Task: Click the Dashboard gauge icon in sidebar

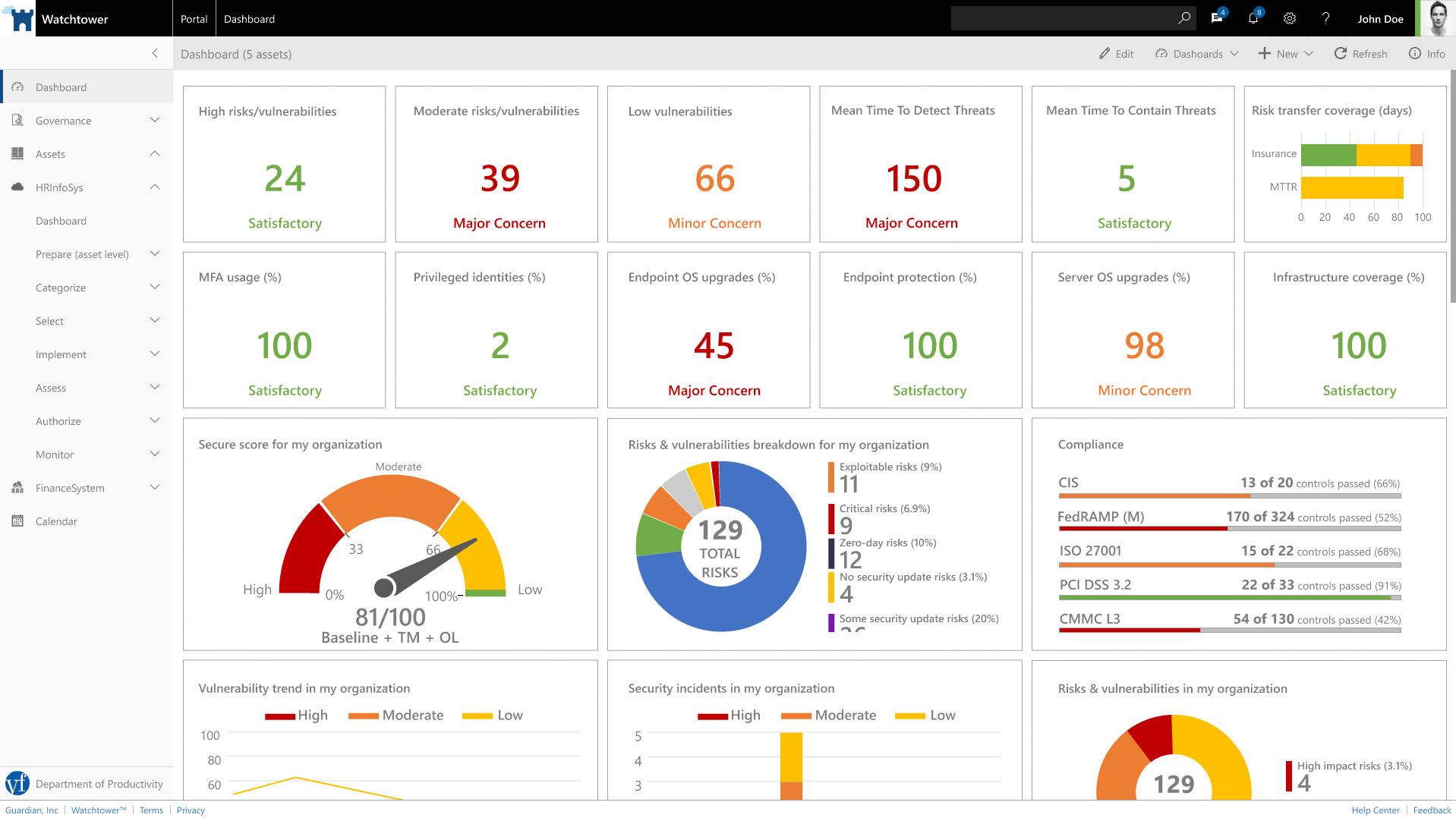Action: 17,87
